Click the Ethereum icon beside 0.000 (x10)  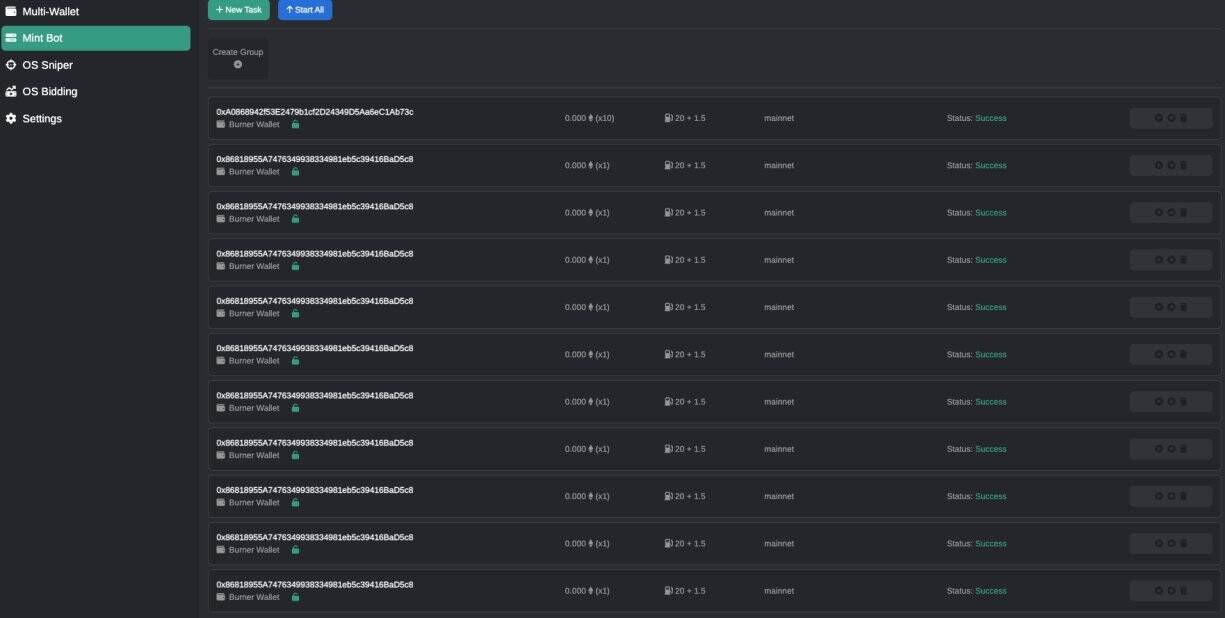point(591,118)
